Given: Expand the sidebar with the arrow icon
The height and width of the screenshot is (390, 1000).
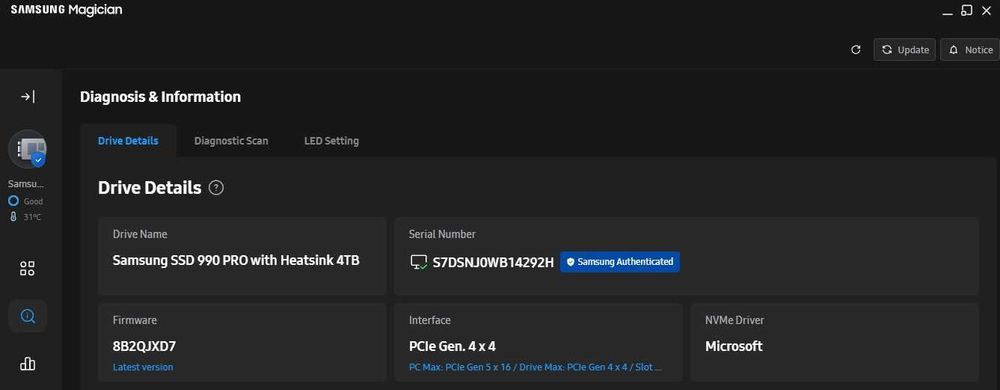Looking at the screenshot, I should (x=27, y=97).
